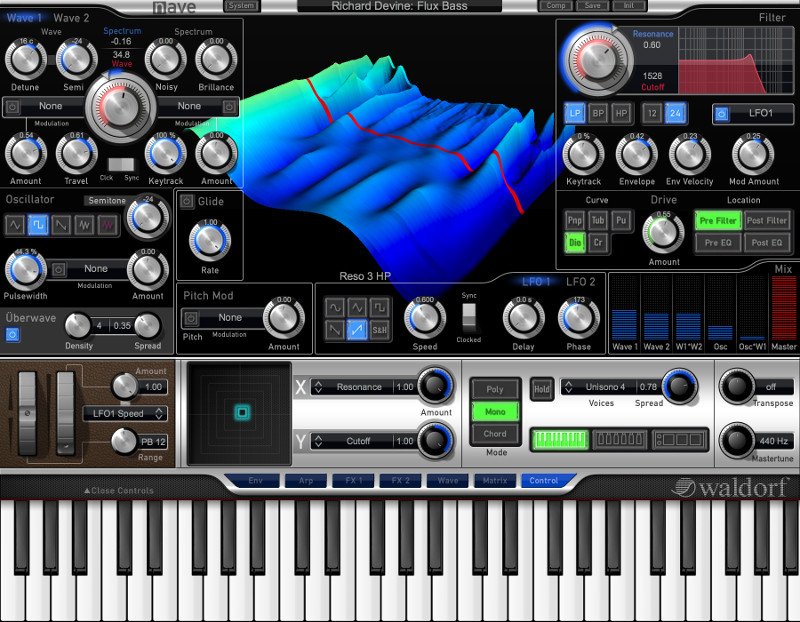Viewport: 800px width, 622px height.
Task: Choose the blade keyboard layout
Action: tap(619, 439)
